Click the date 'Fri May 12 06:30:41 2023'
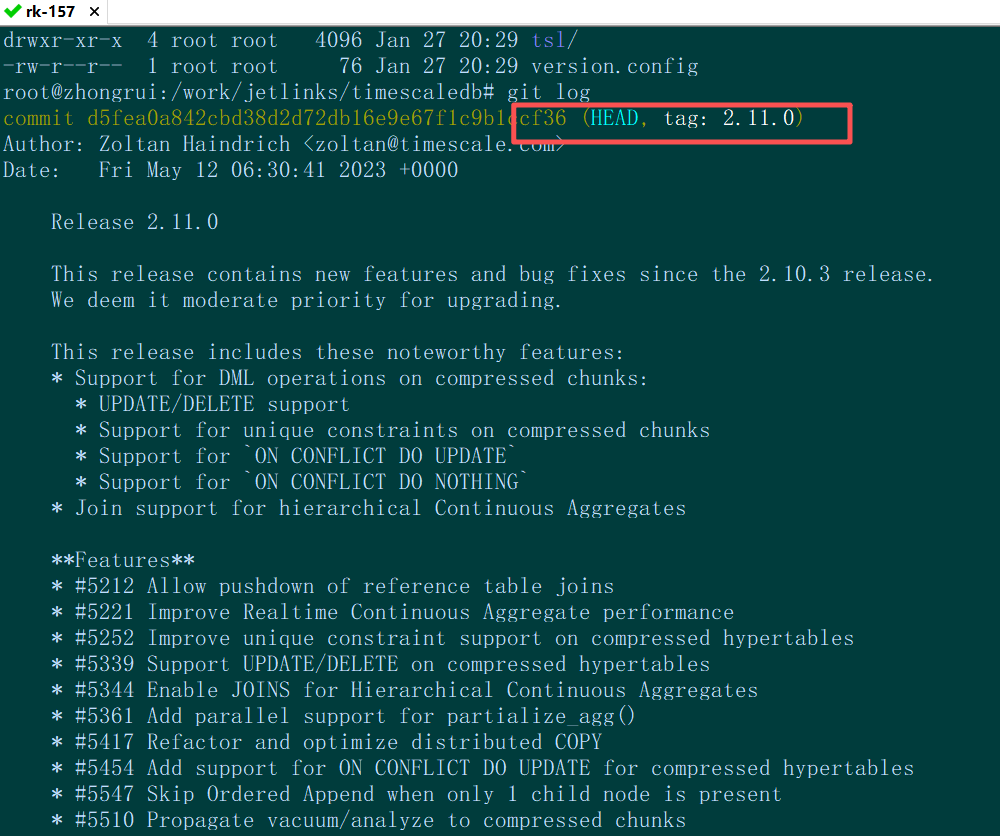This screenshot has height=836, width=1000. (x=242, y=170)
